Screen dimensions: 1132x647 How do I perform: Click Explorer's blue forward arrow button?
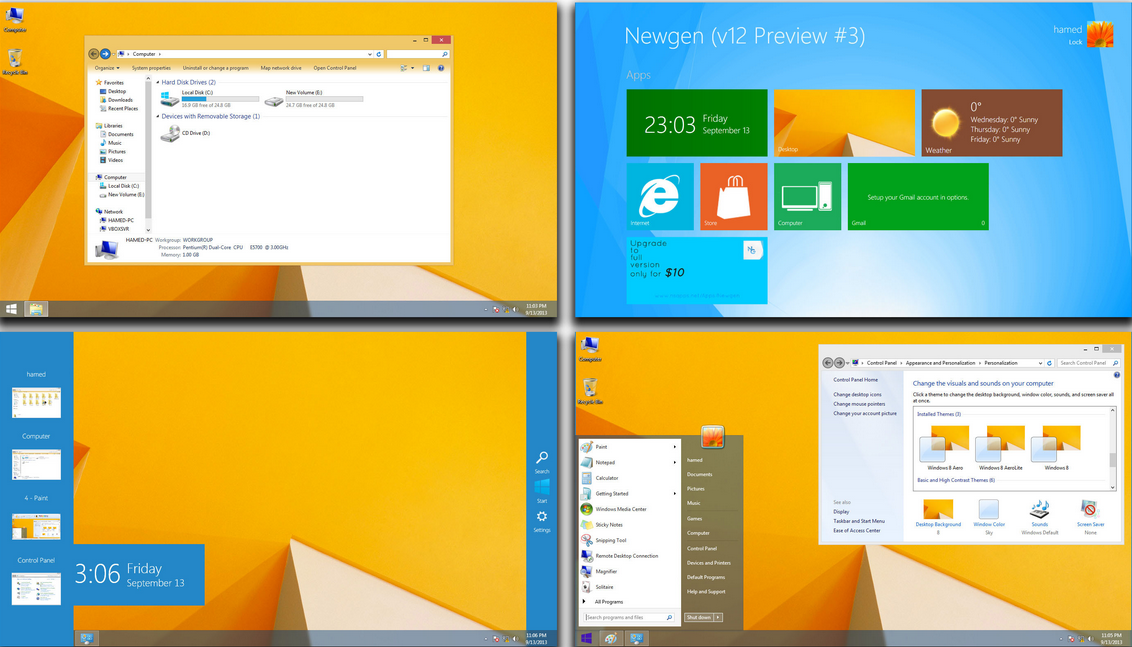coord(105,53)
